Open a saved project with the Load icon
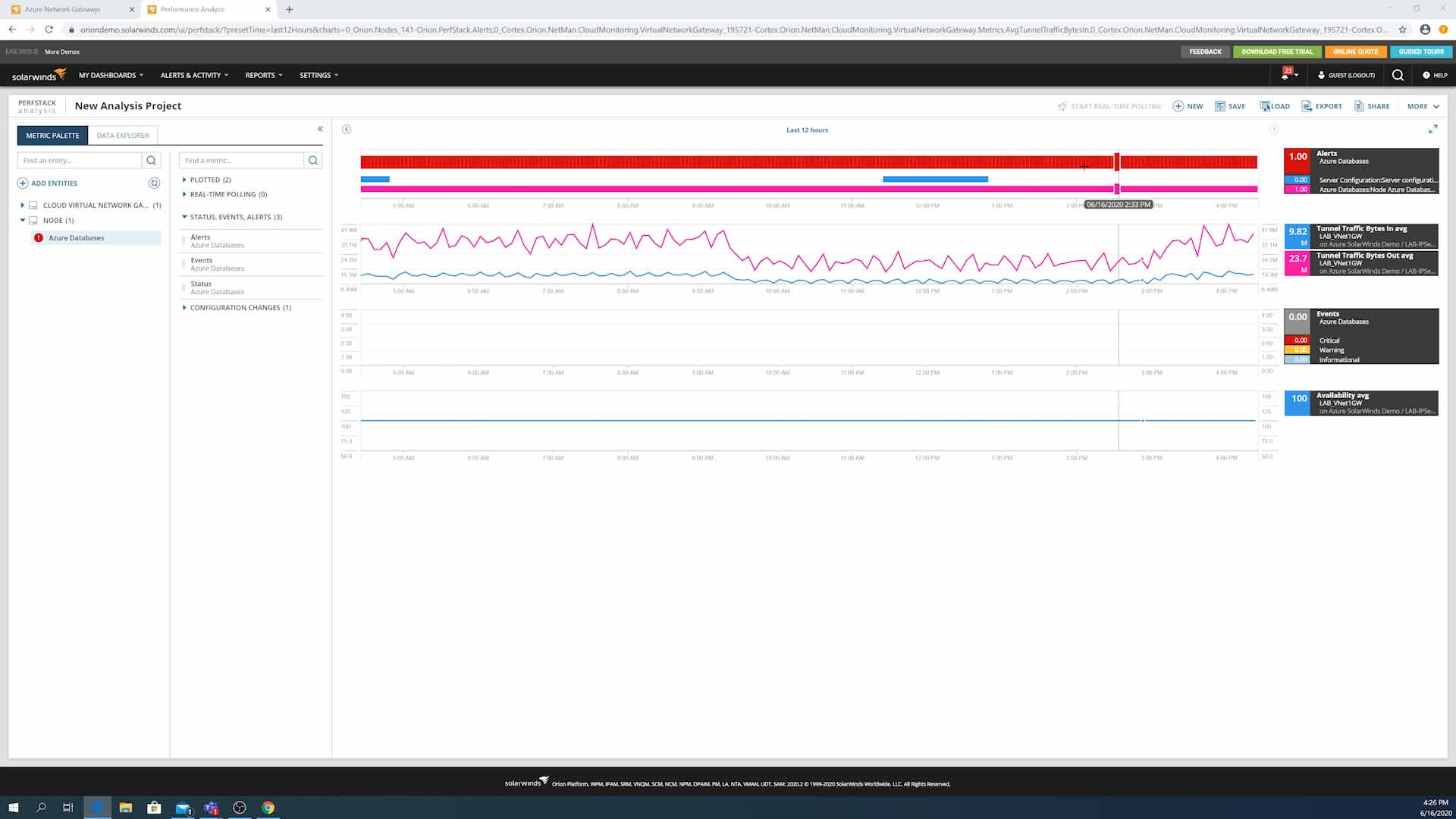This screenshot has height=819, width=1456. tap(1275, 106)
